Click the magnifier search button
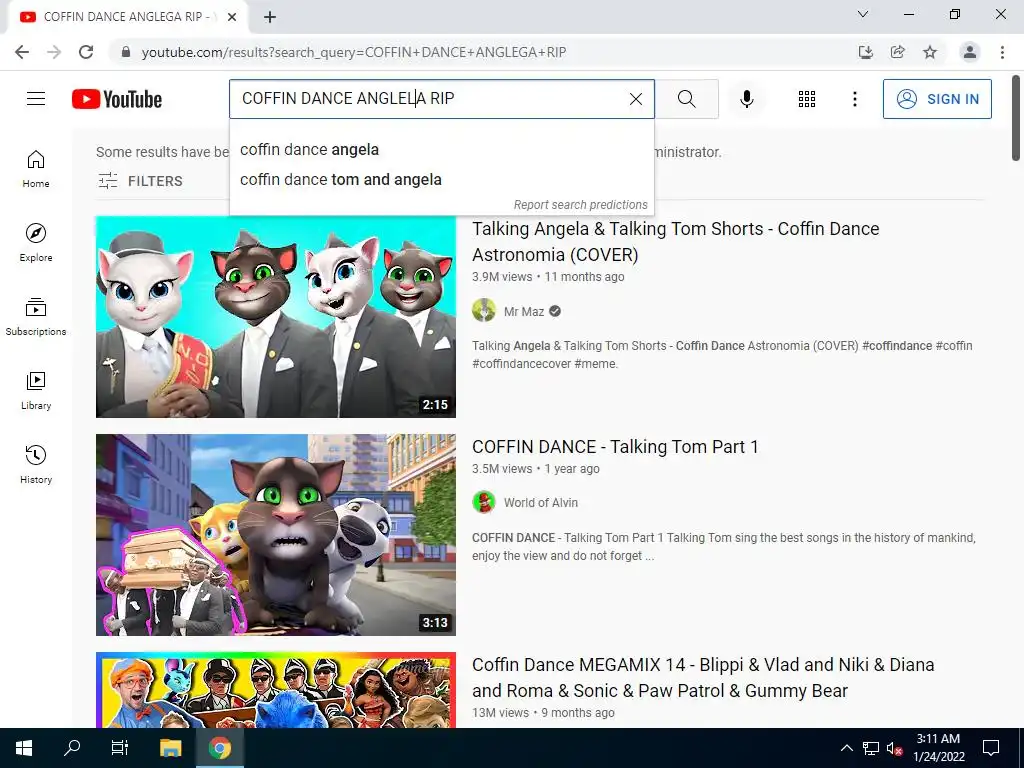Screen dimensions: 1024x768 tap(686, 99)
